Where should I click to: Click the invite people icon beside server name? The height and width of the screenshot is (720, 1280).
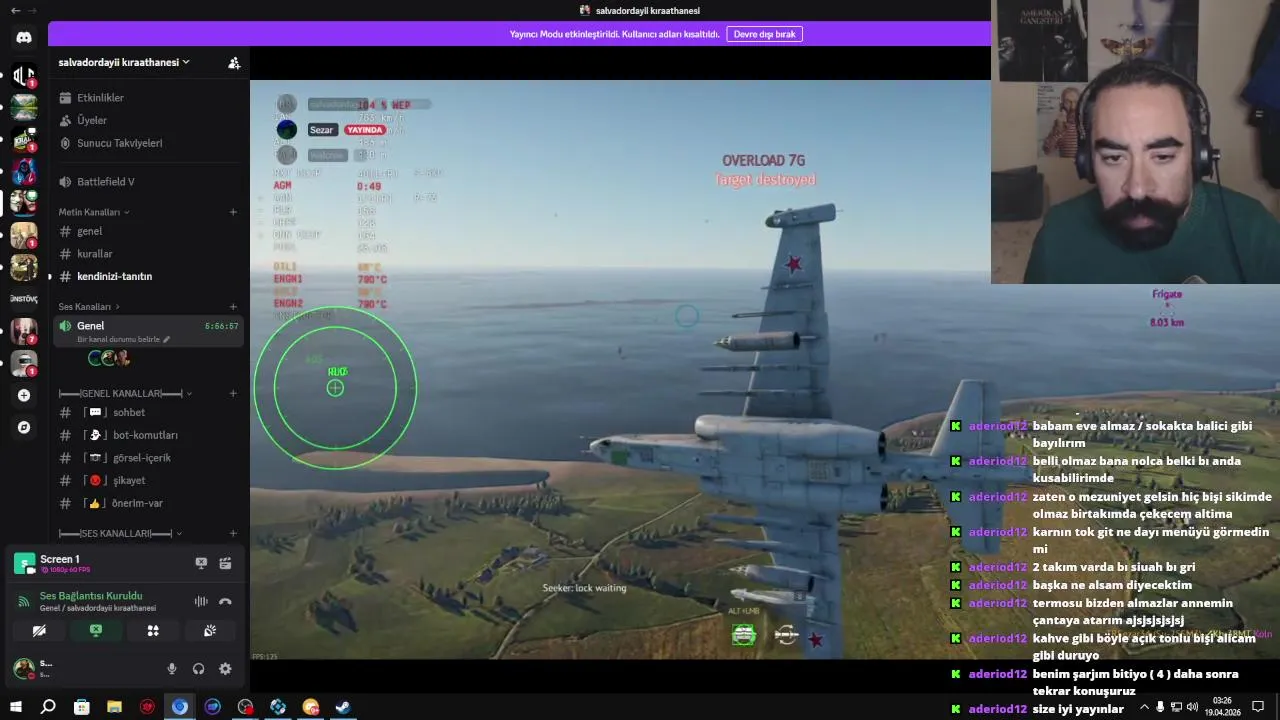tap(234, 62)
